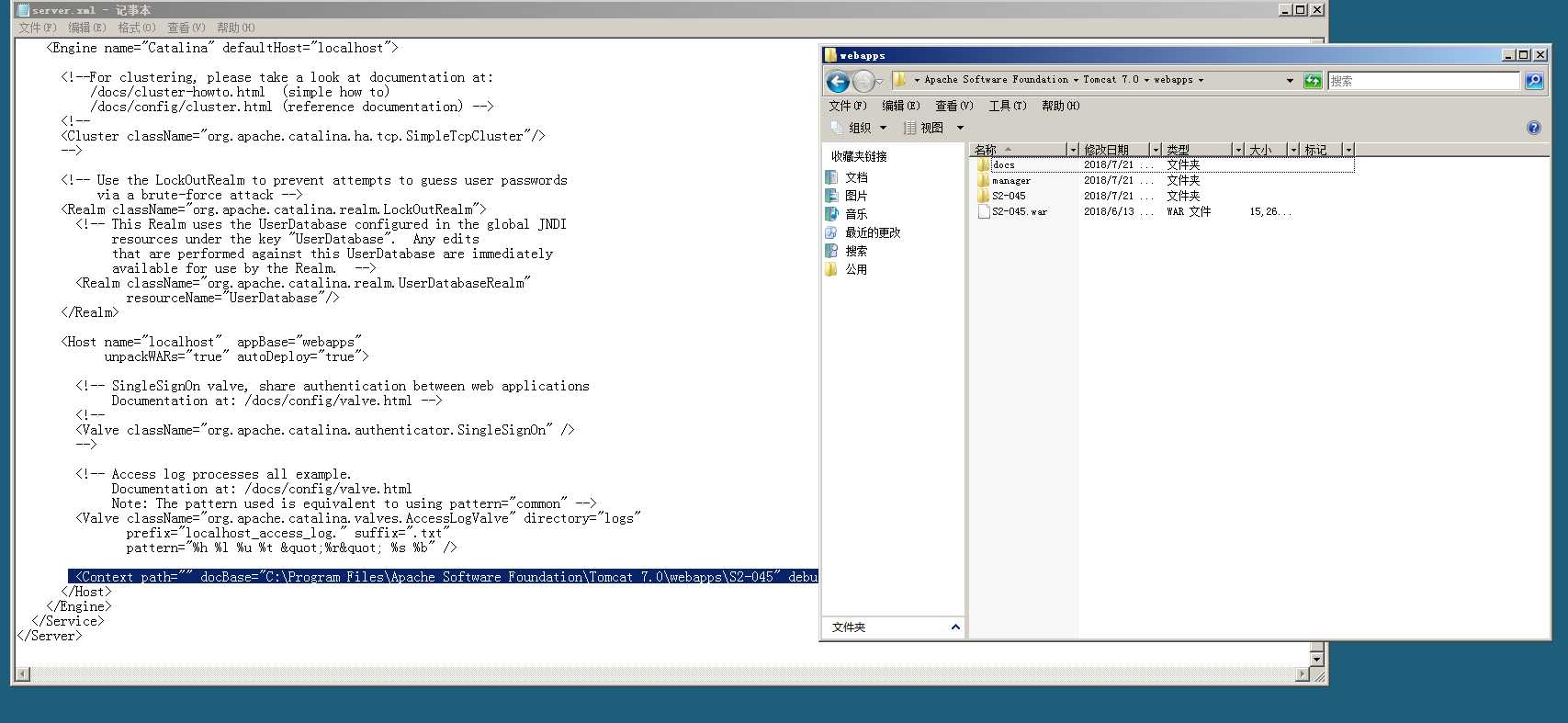Click the webapps breadcrumb segment
1568x723 pixels.
(1173, 80)
